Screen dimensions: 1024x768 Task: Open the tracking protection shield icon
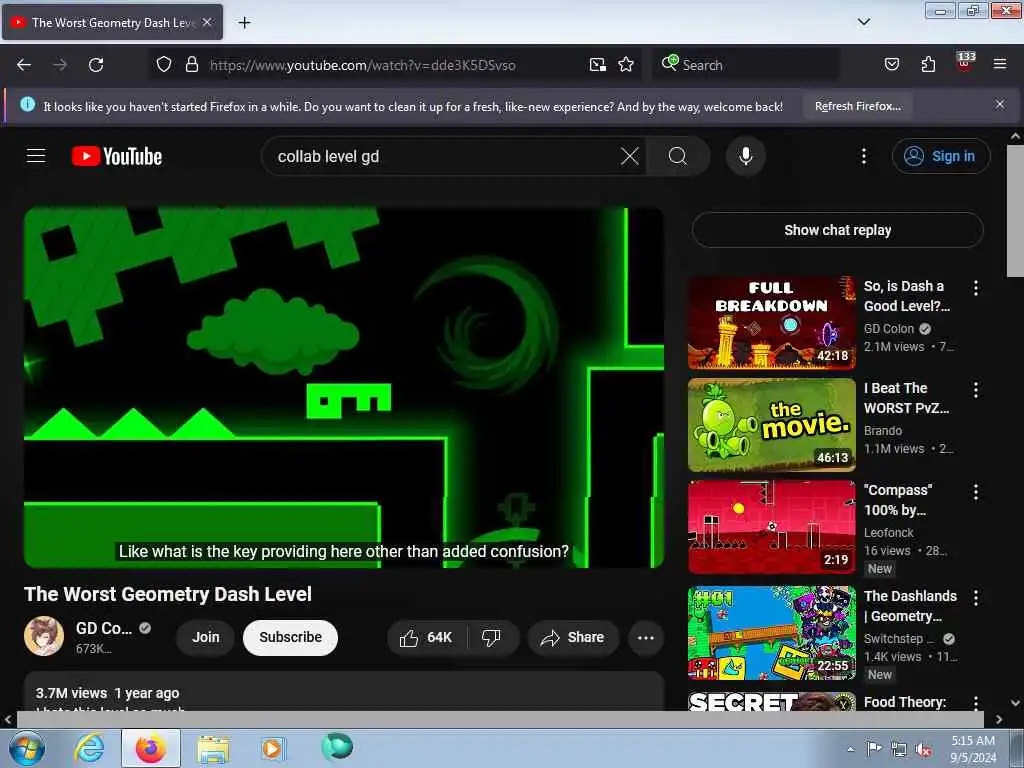click(164, 65)
